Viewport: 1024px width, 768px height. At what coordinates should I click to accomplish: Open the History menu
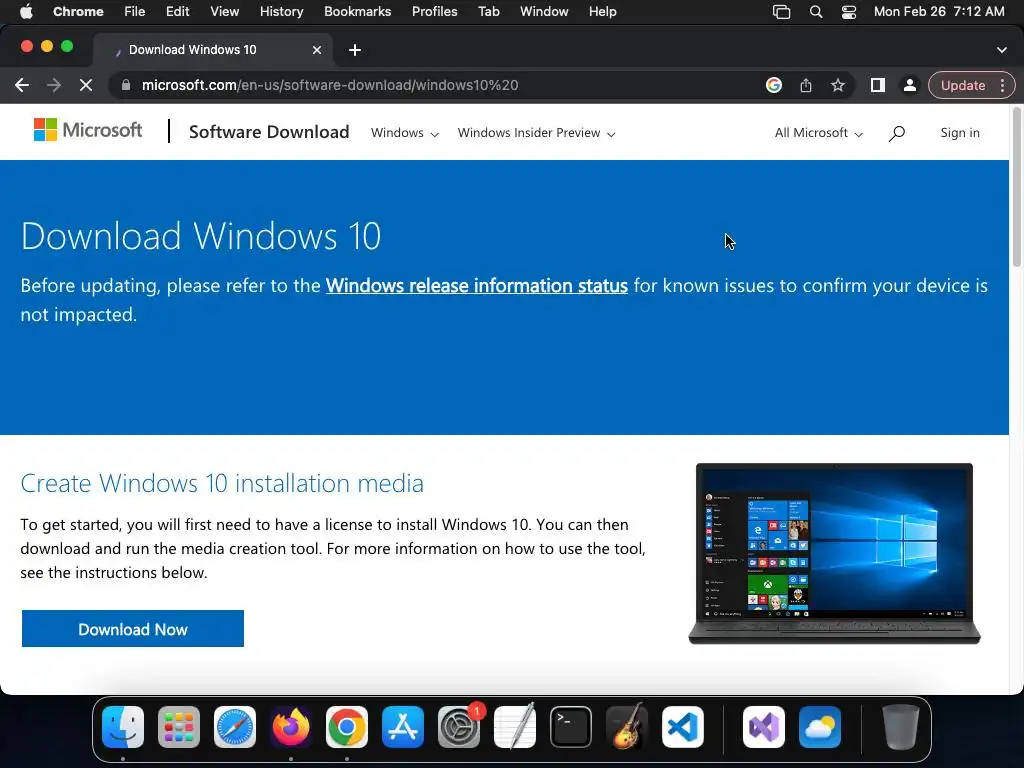(x=281, y=11)
